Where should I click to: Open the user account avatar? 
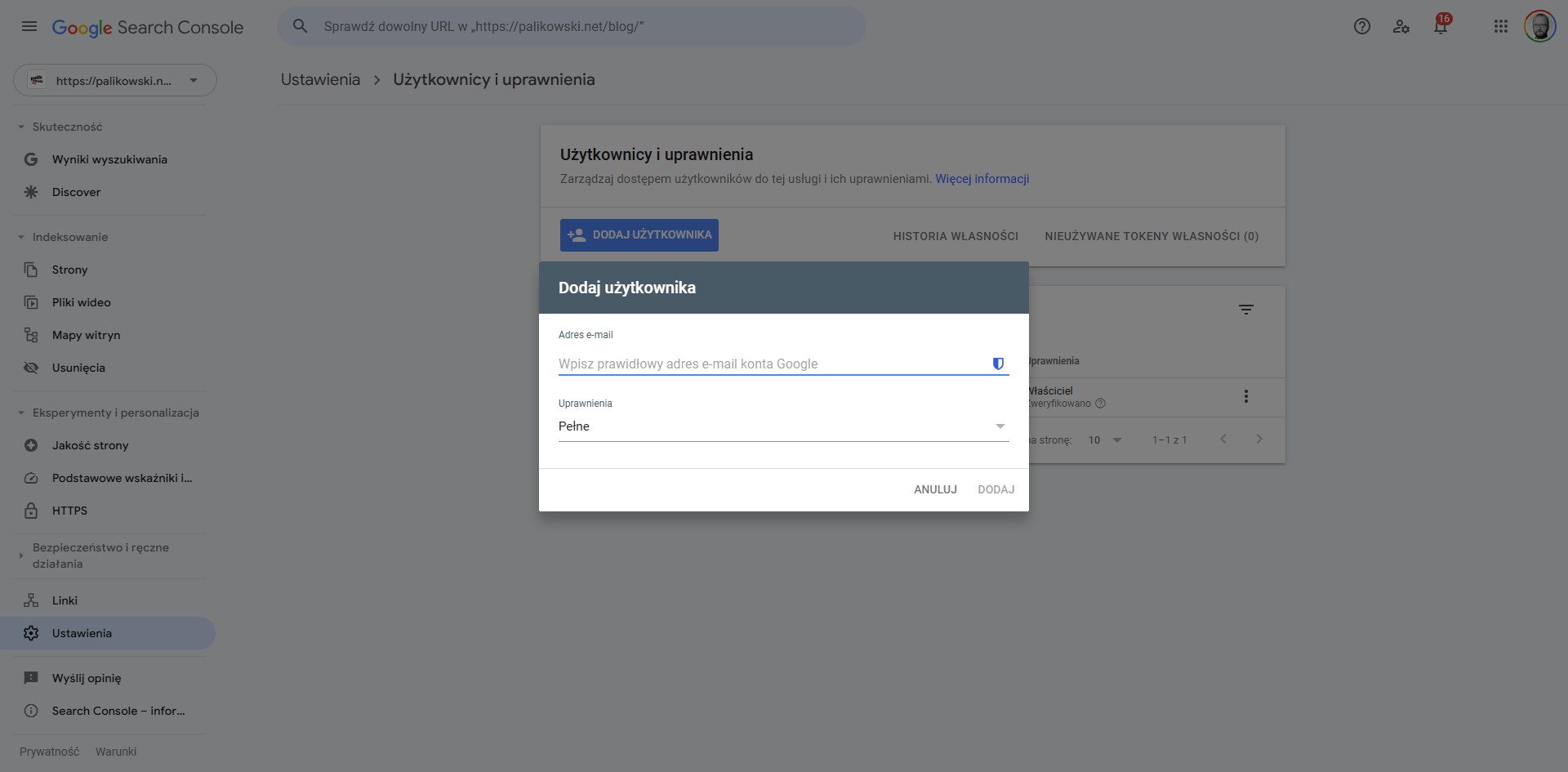pyautogui.click(x=1539, y=26)
